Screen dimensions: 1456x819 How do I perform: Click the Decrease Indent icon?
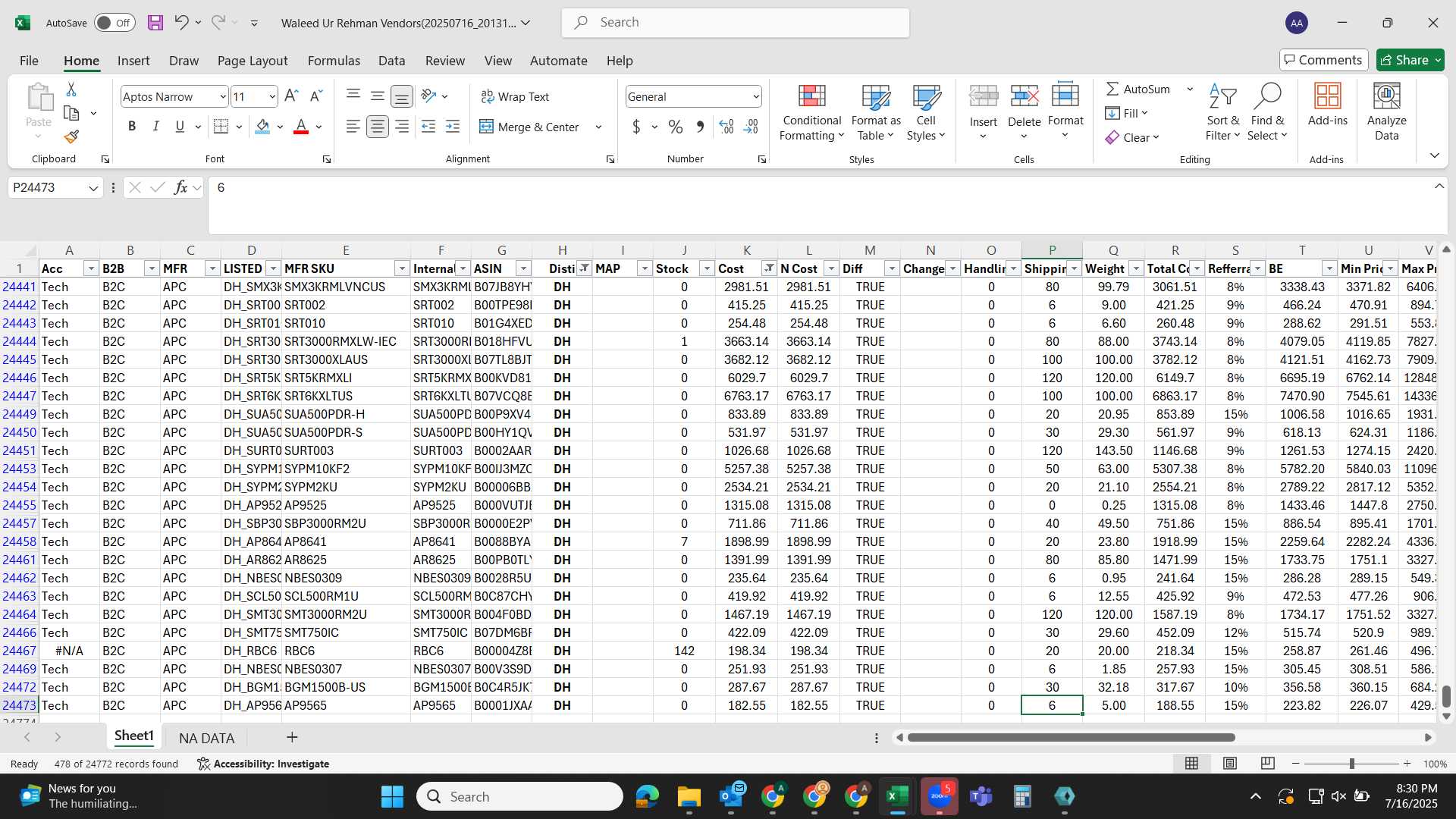tap(428, 127)
